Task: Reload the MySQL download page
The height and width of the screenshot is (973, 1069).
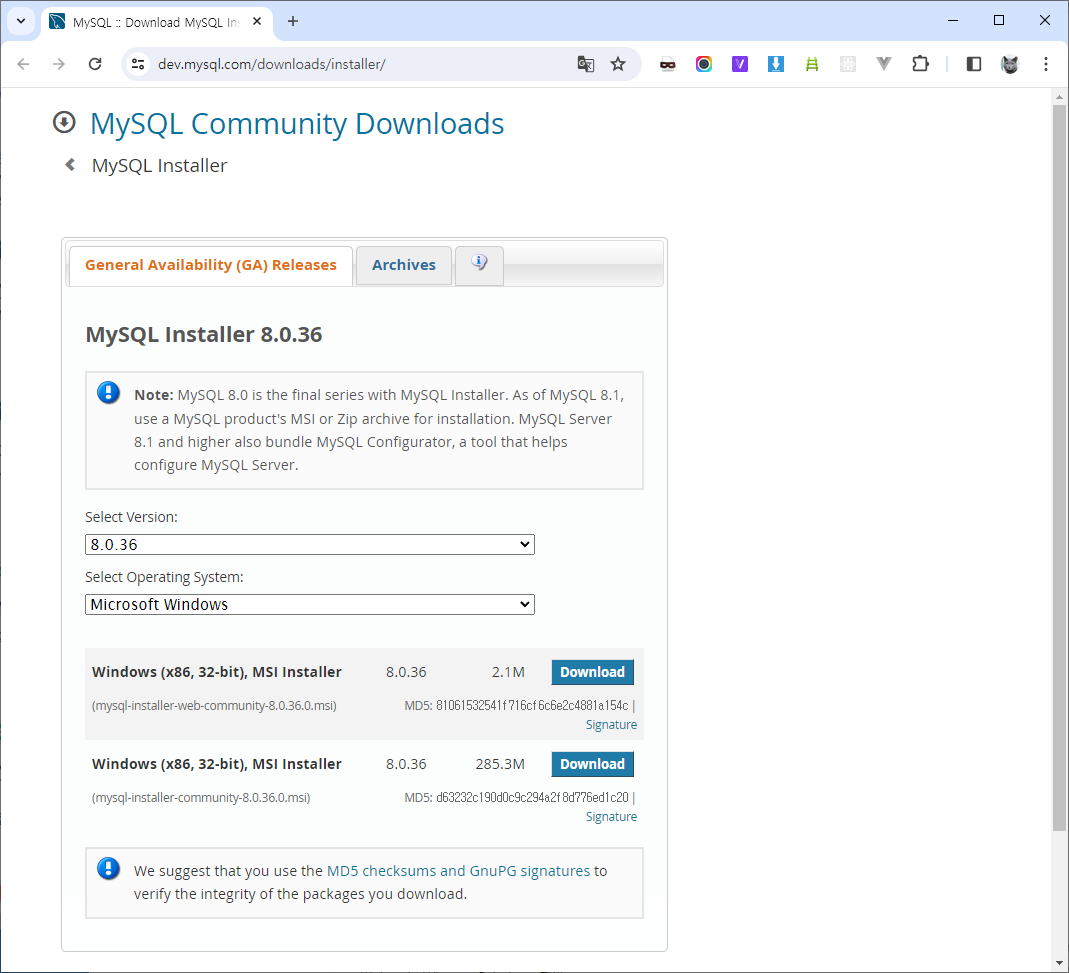Action: (x=95, y=64)
